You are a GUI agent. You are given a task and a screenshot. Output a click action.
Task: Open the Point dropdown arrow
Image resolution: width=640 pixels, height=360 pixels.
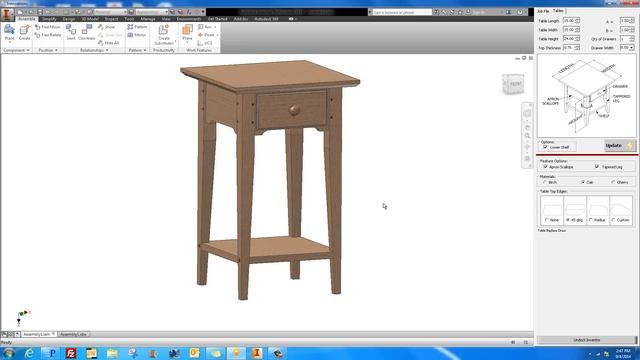pos(218,35)
